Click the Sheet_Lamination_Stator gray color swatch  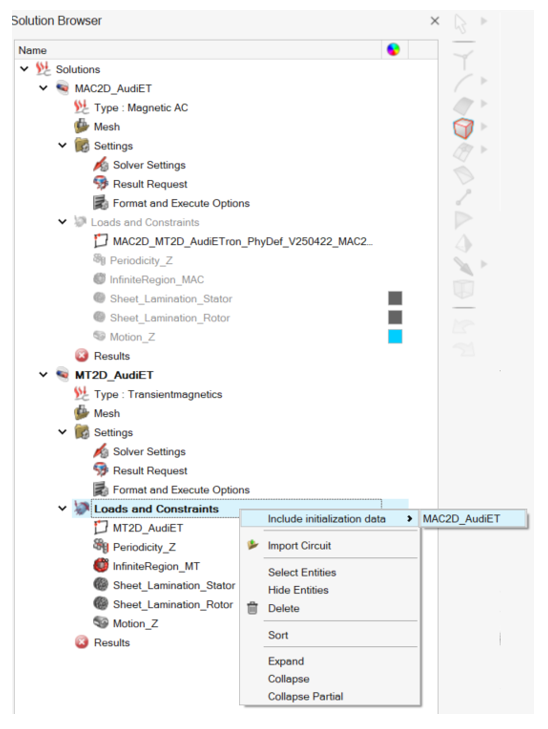tap(395, 298)
